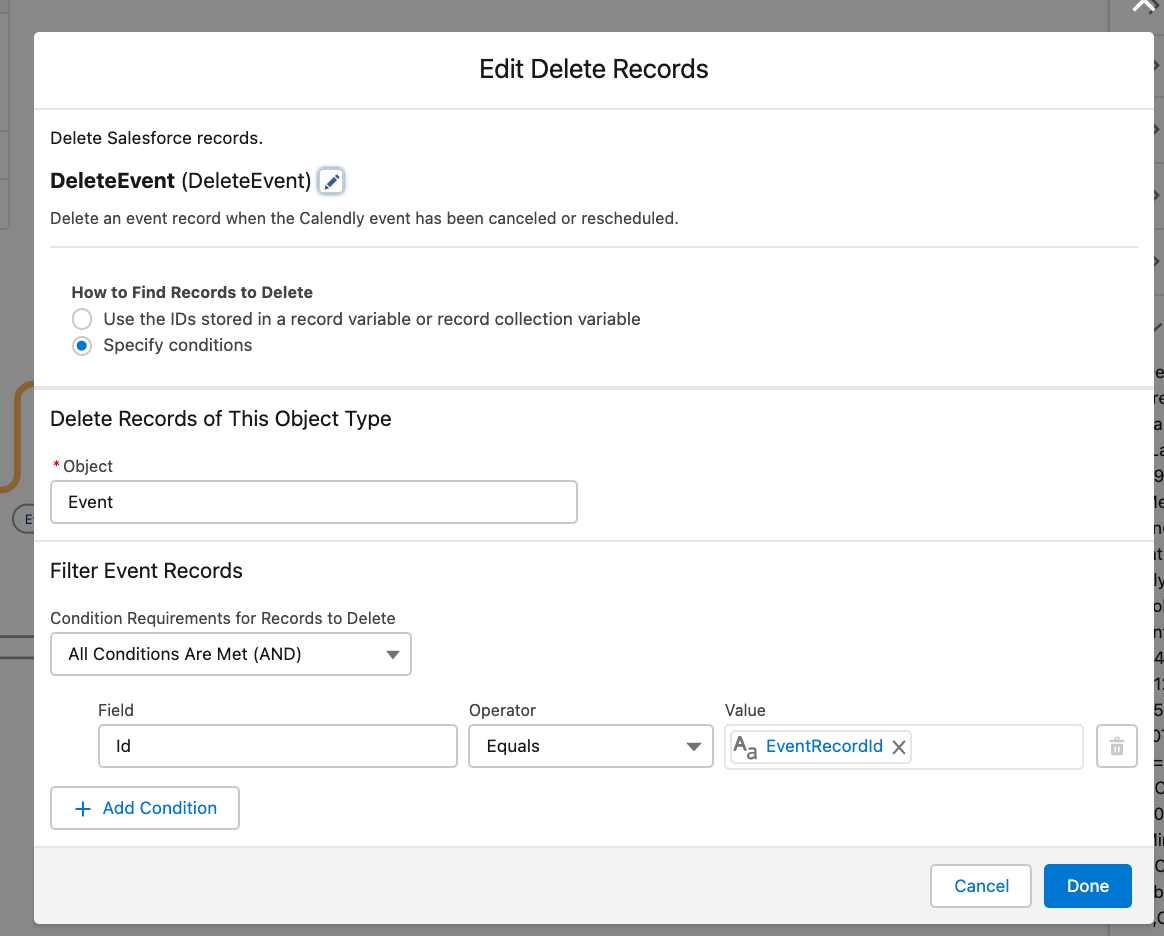
Task: Click the EventRecordId resource link
Action: 823,747
